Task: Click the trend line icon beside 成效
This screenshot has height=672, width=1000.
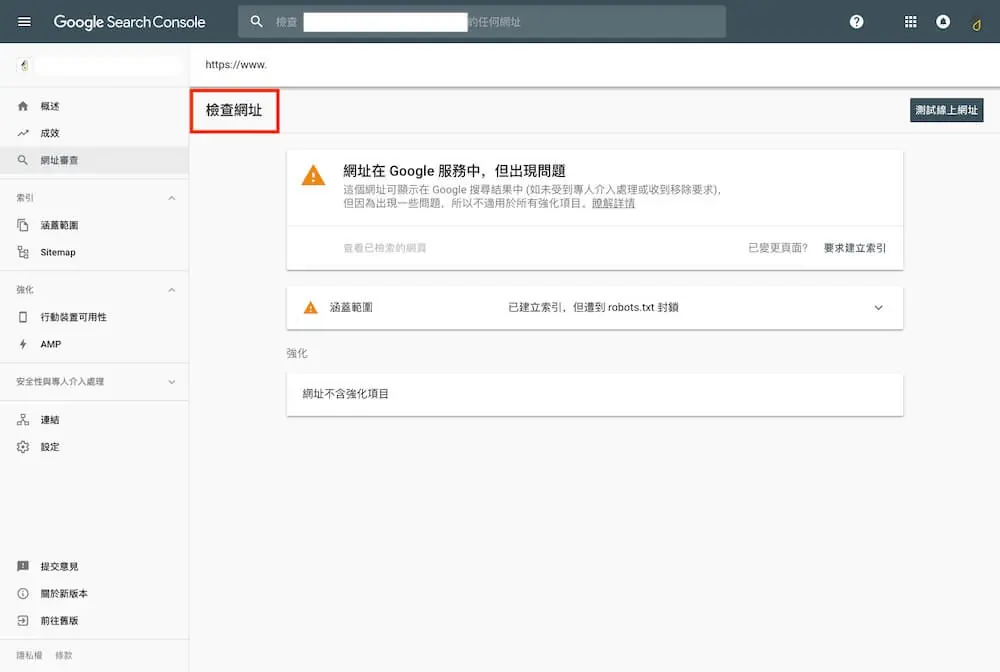Action: tap(23, 133)
